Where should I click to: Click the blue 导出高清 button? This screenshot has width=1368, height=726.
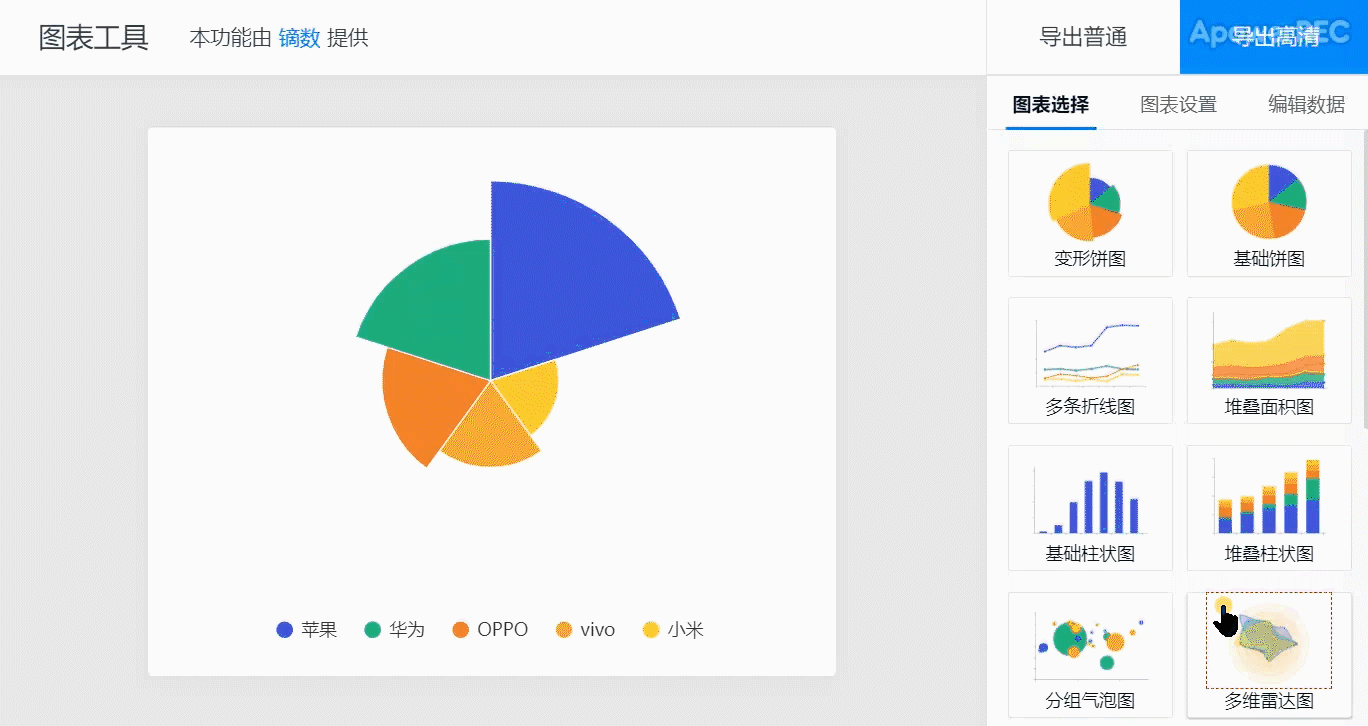[1274, 38]
